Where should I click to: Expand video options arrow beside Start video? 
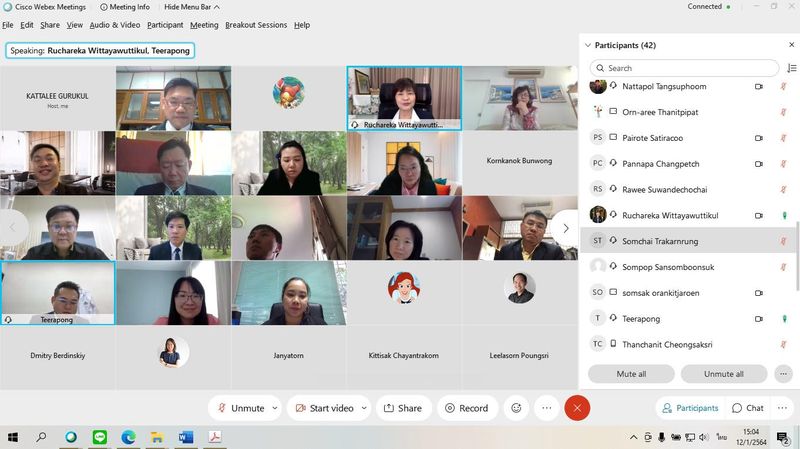[x=364, y=408]
